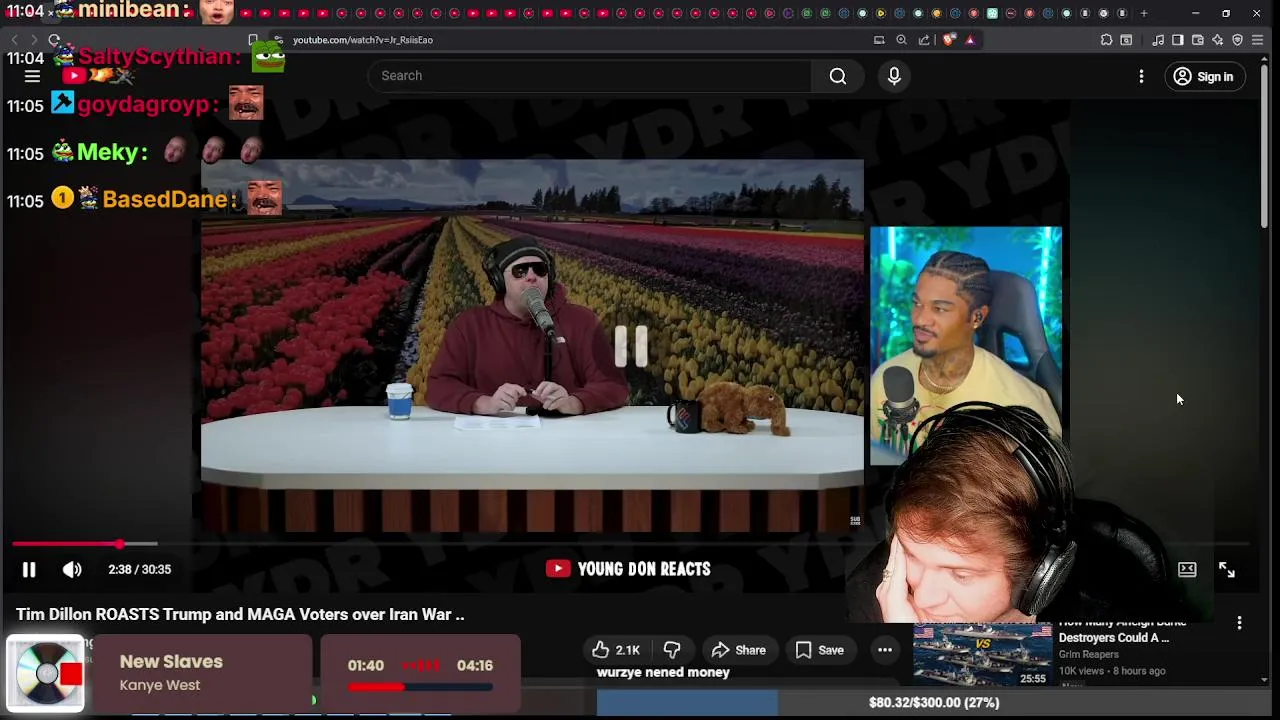Click the music widget red progress bar
This screenshot has height=720, width=1280.
(420, 687)
